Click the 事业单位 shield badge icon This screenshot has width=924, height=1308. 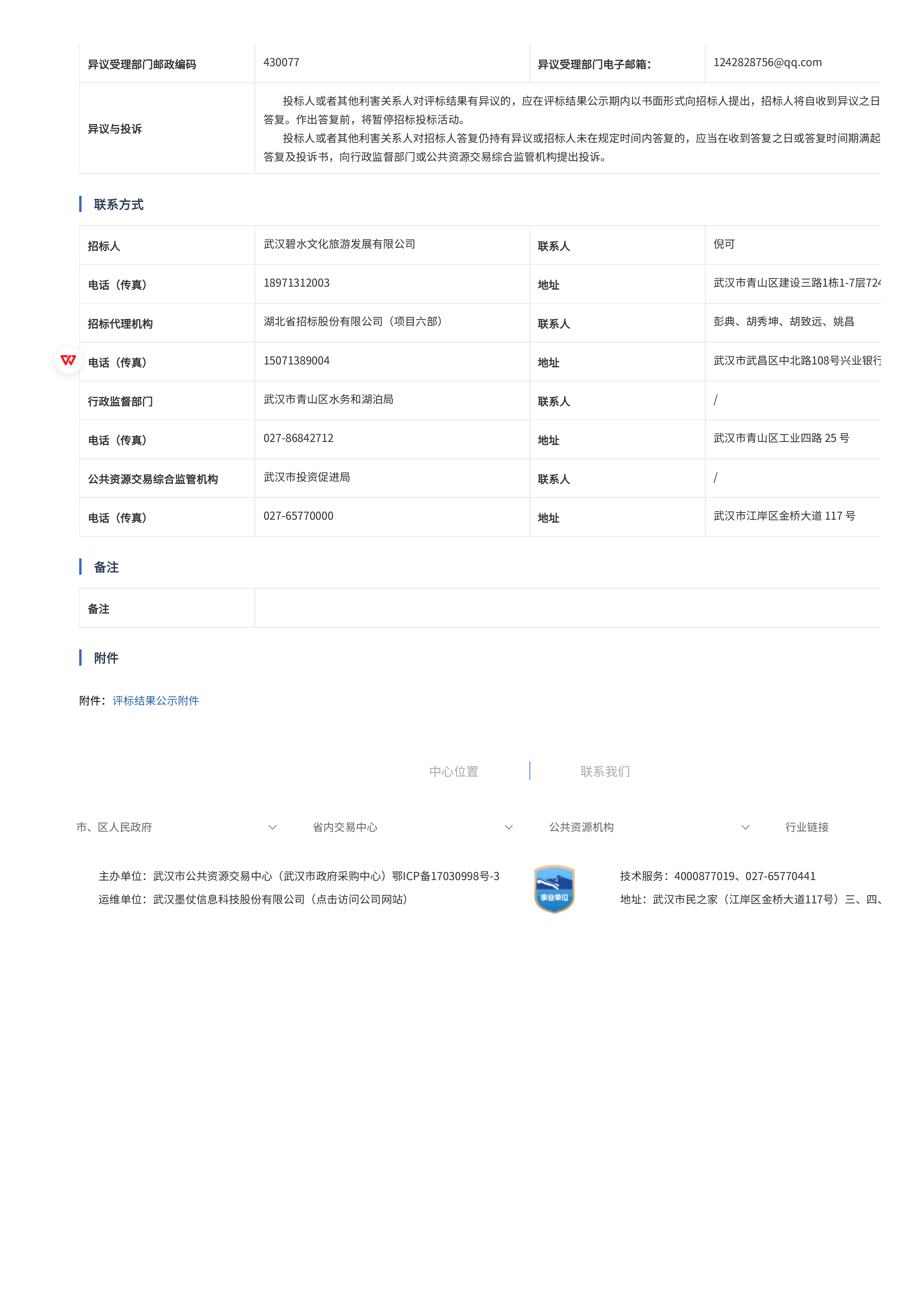(x=554, y=889)
